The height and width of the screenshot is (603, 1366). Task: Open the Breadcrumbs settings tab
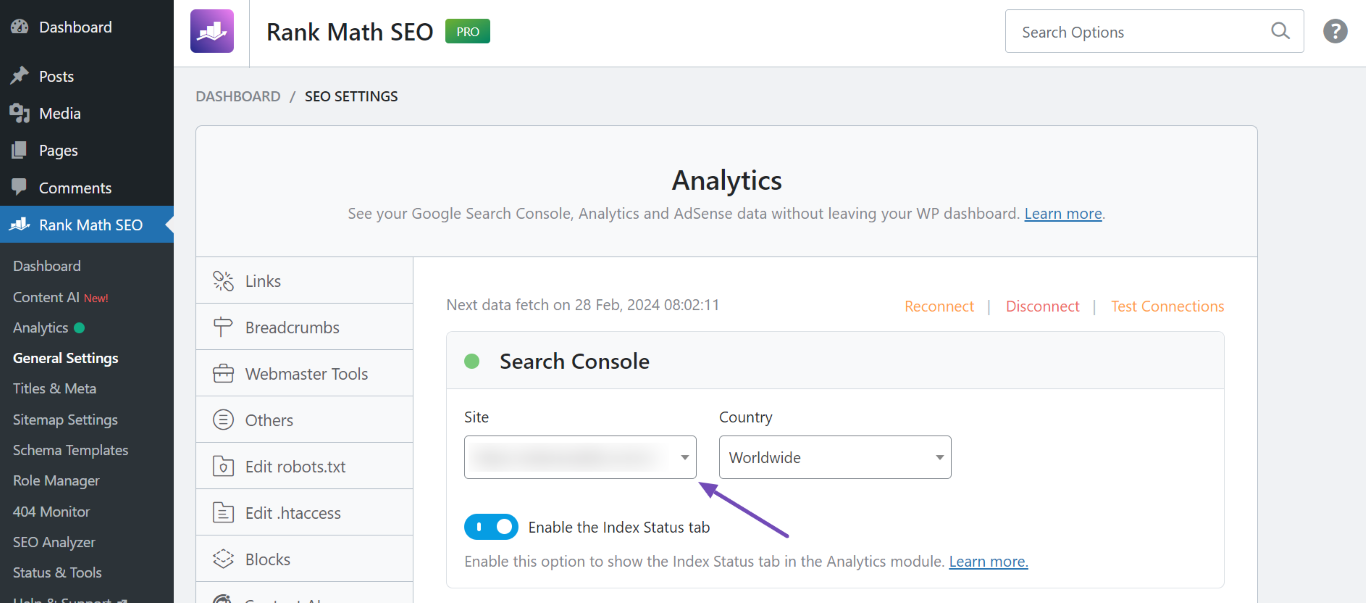tap(304, 327)
